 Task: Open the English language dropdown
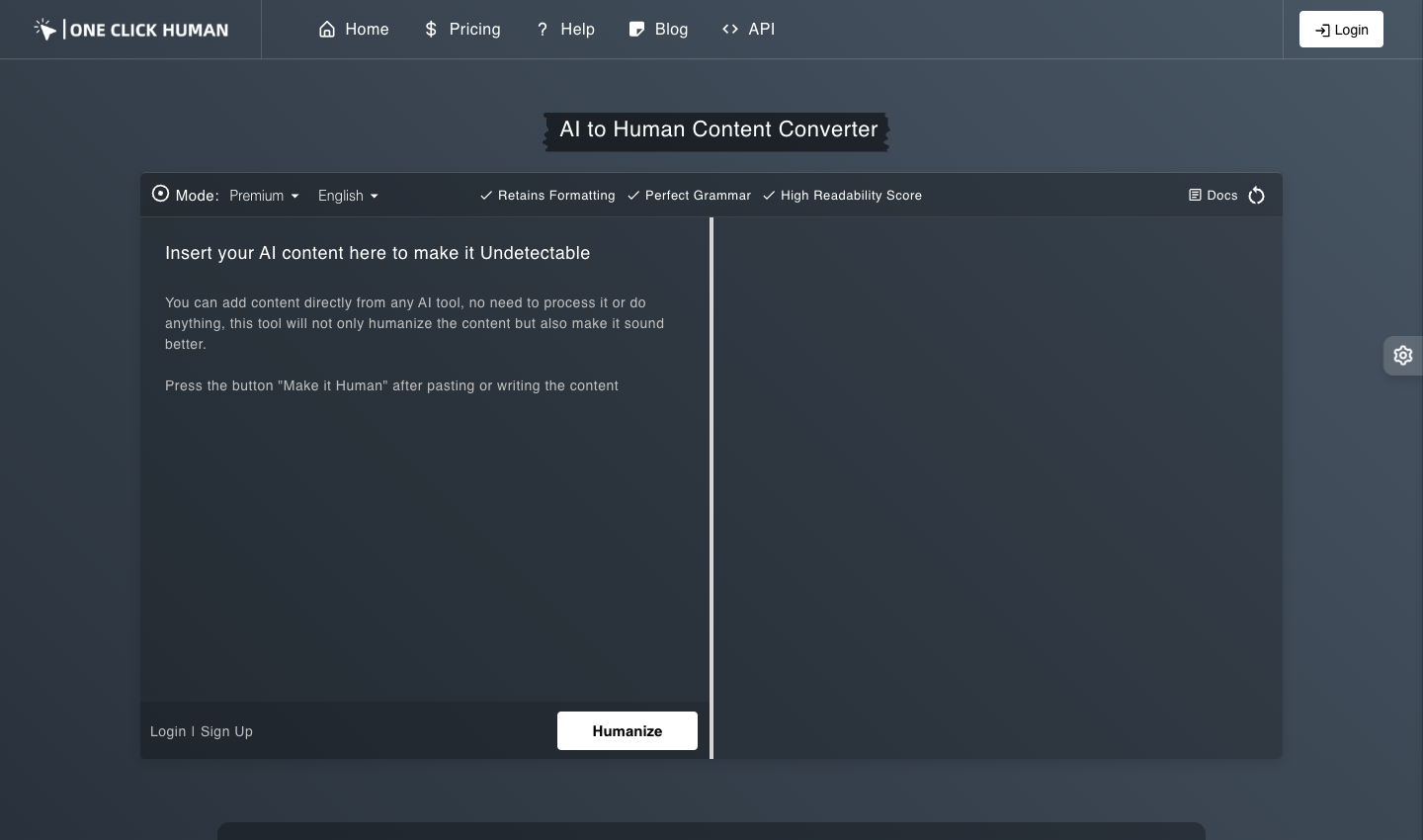[x=348, y=196]
